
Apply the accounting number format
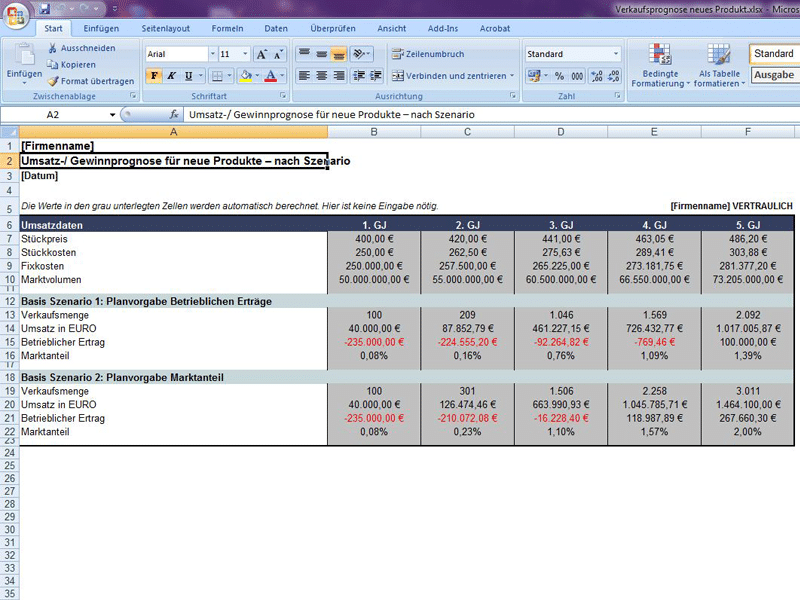(x=534, y=76)
